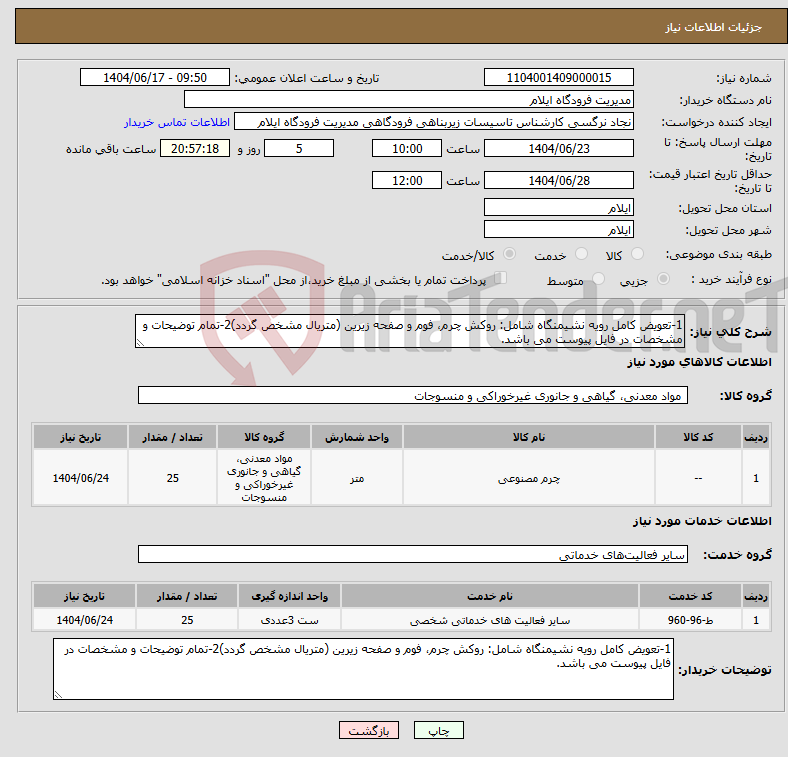The height and width of the screenshot is (757, 788).
Task: Click the service group field سایر فعالیت‌های خدماتی
Action: point(413,554)
